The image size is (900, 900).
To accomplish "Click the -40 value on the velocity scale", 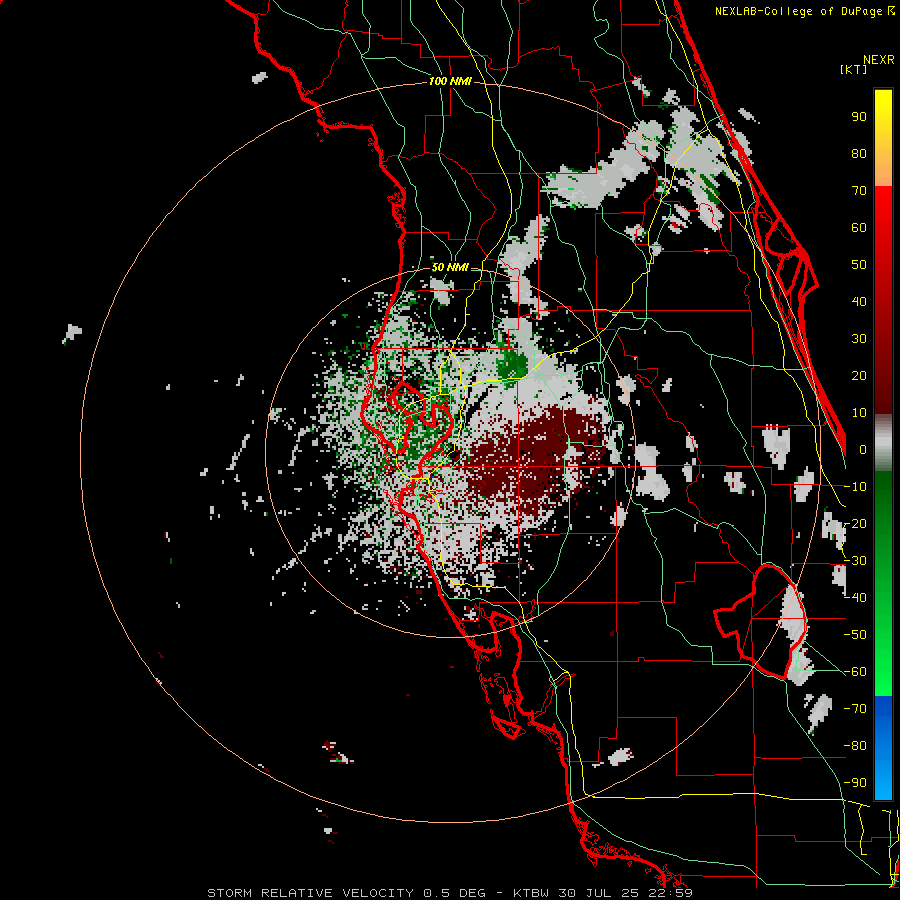I will (x=855, y=598).
